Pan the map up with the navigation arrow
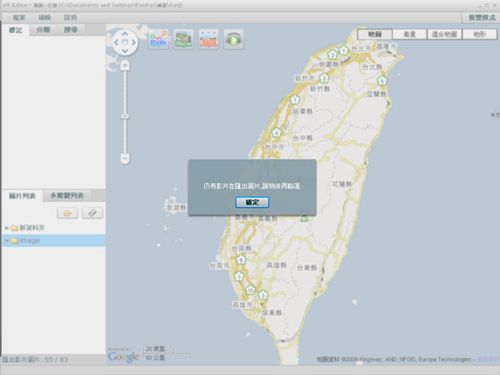The width and height of the screenshot is (500, 375). 125,33
